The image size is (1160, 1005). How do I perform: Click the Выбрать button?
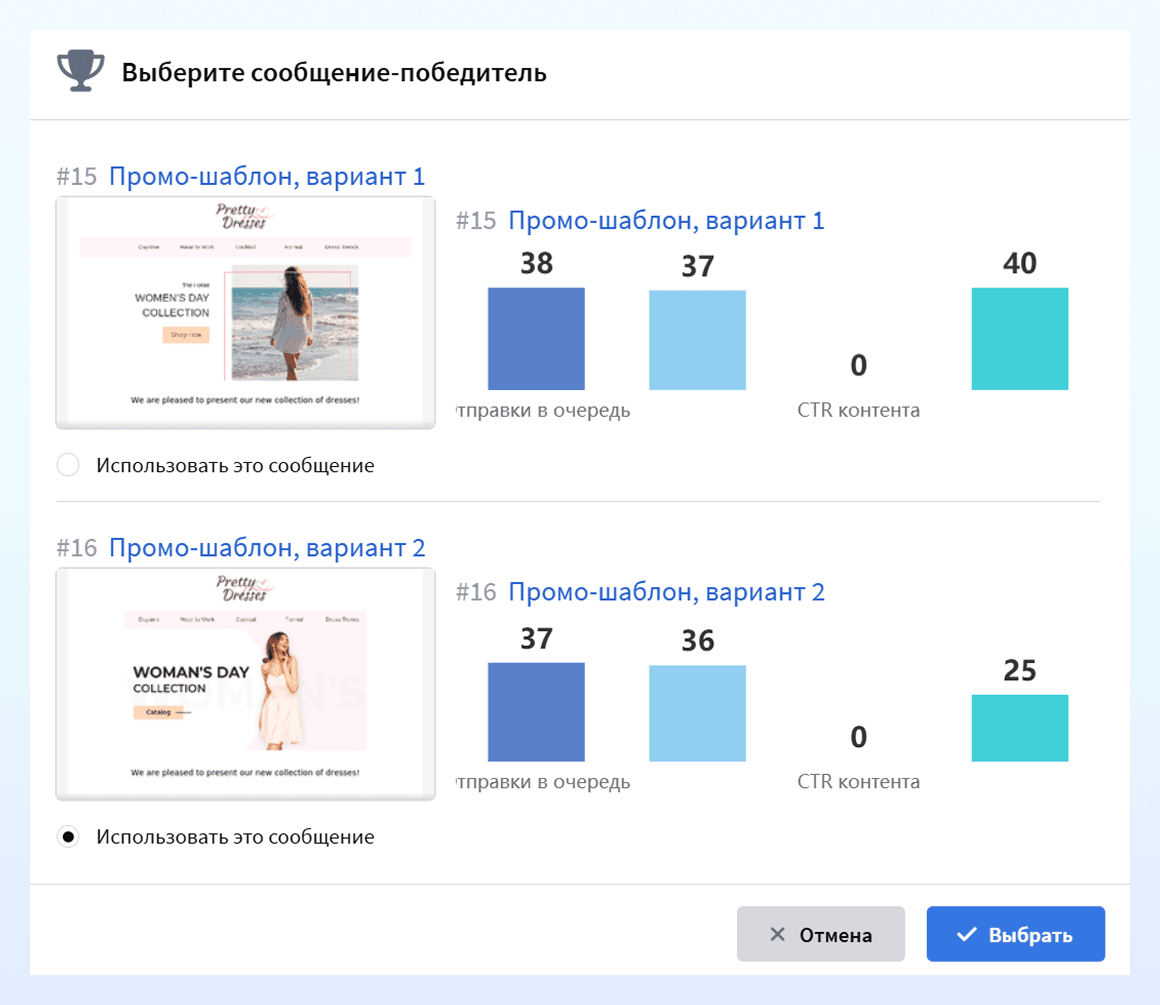[1016, 934]
